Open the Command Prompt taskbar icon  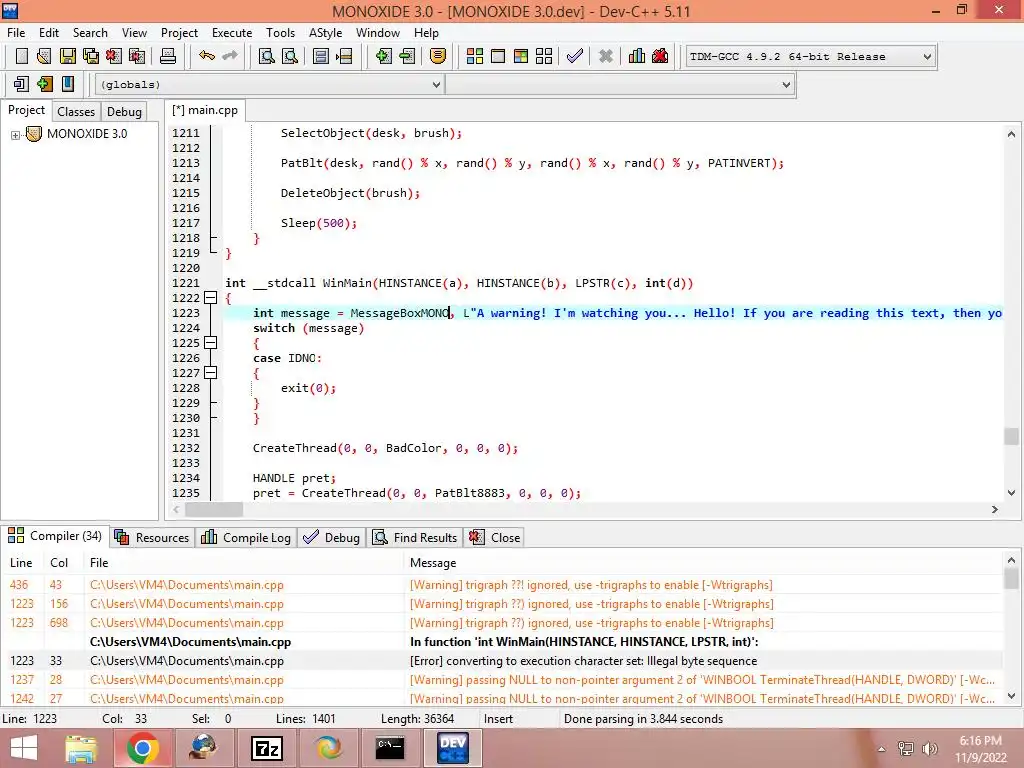(x=390, y=748)
